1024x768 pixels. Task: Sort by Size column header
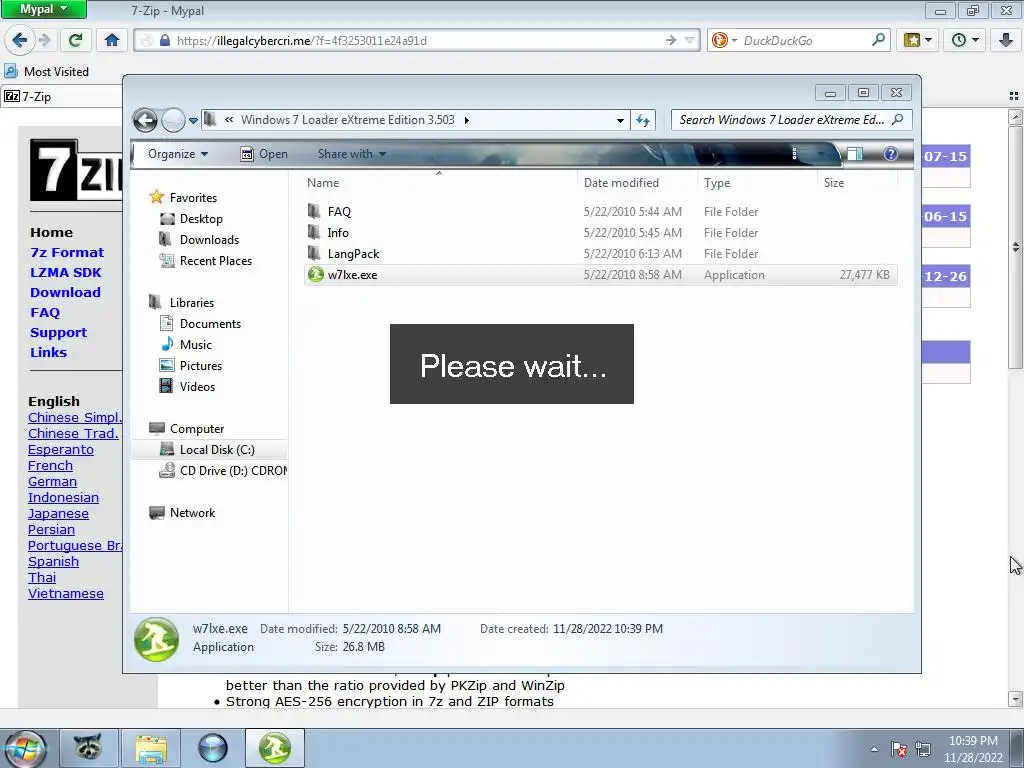857,183
